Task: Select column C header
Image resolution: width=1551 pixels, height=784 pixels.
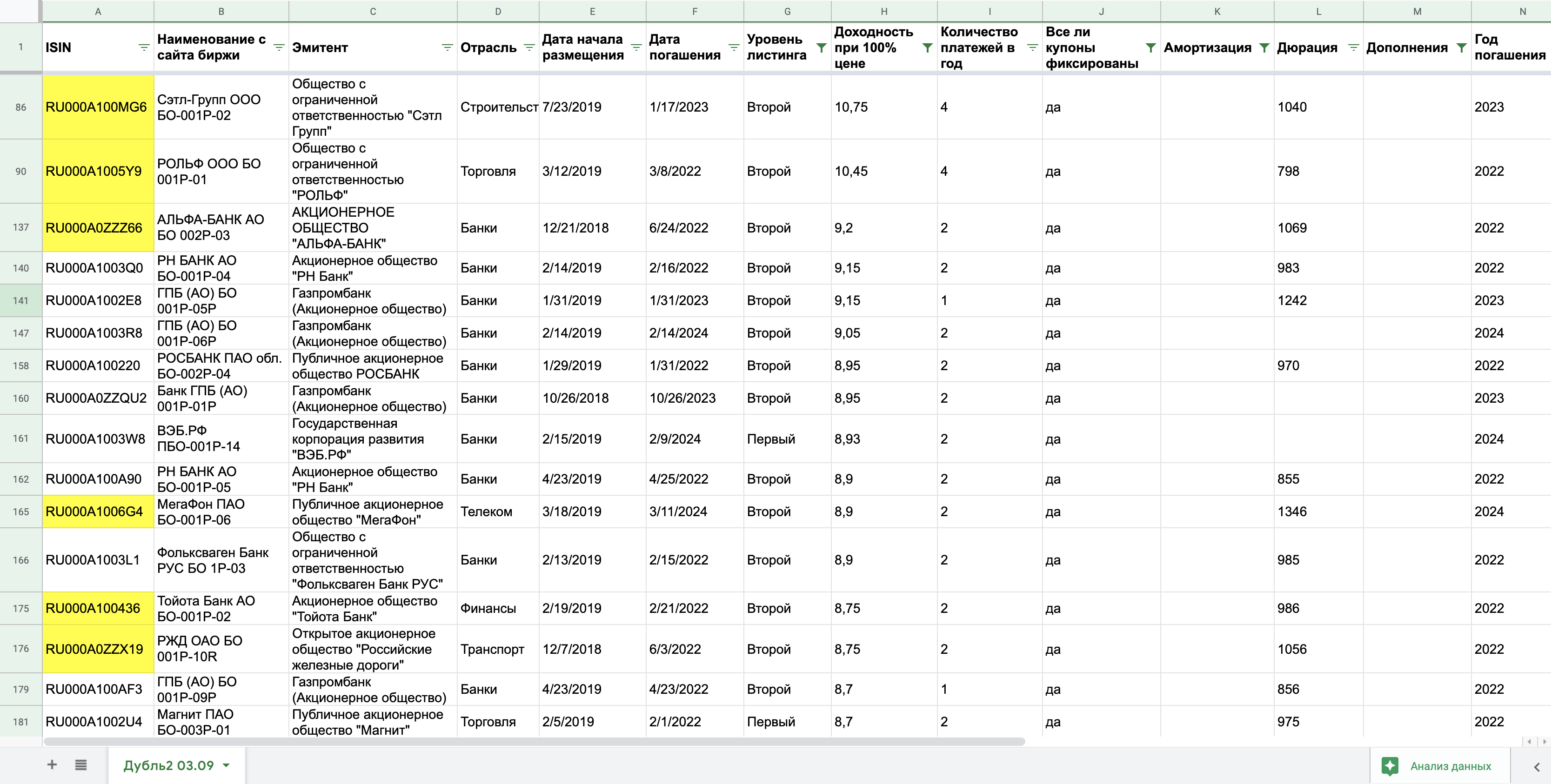Action: tap(373, 11)
